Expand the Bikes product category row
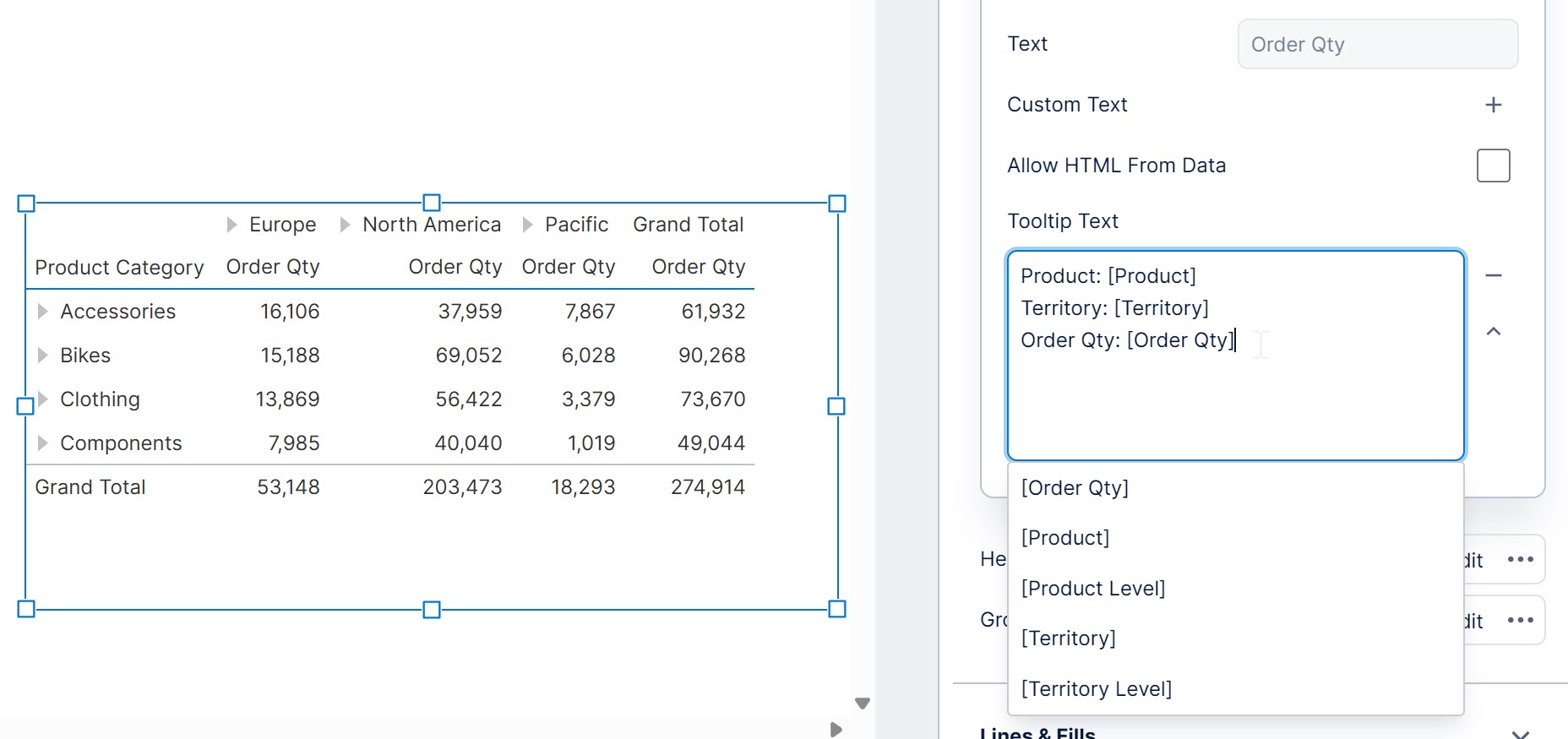 point(42,356)
